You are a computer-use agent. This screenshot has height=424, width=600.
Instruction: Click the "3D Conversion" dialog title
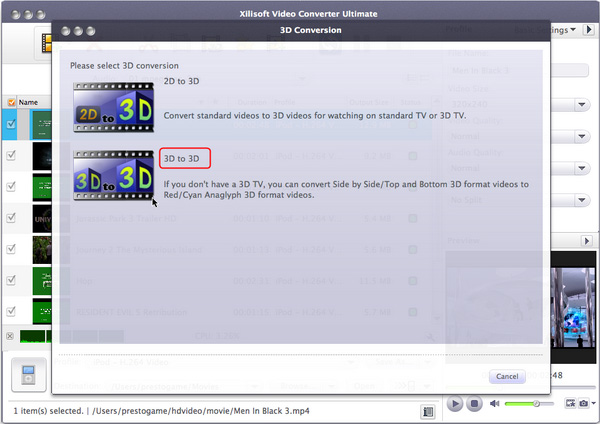[x=310, y=30]
